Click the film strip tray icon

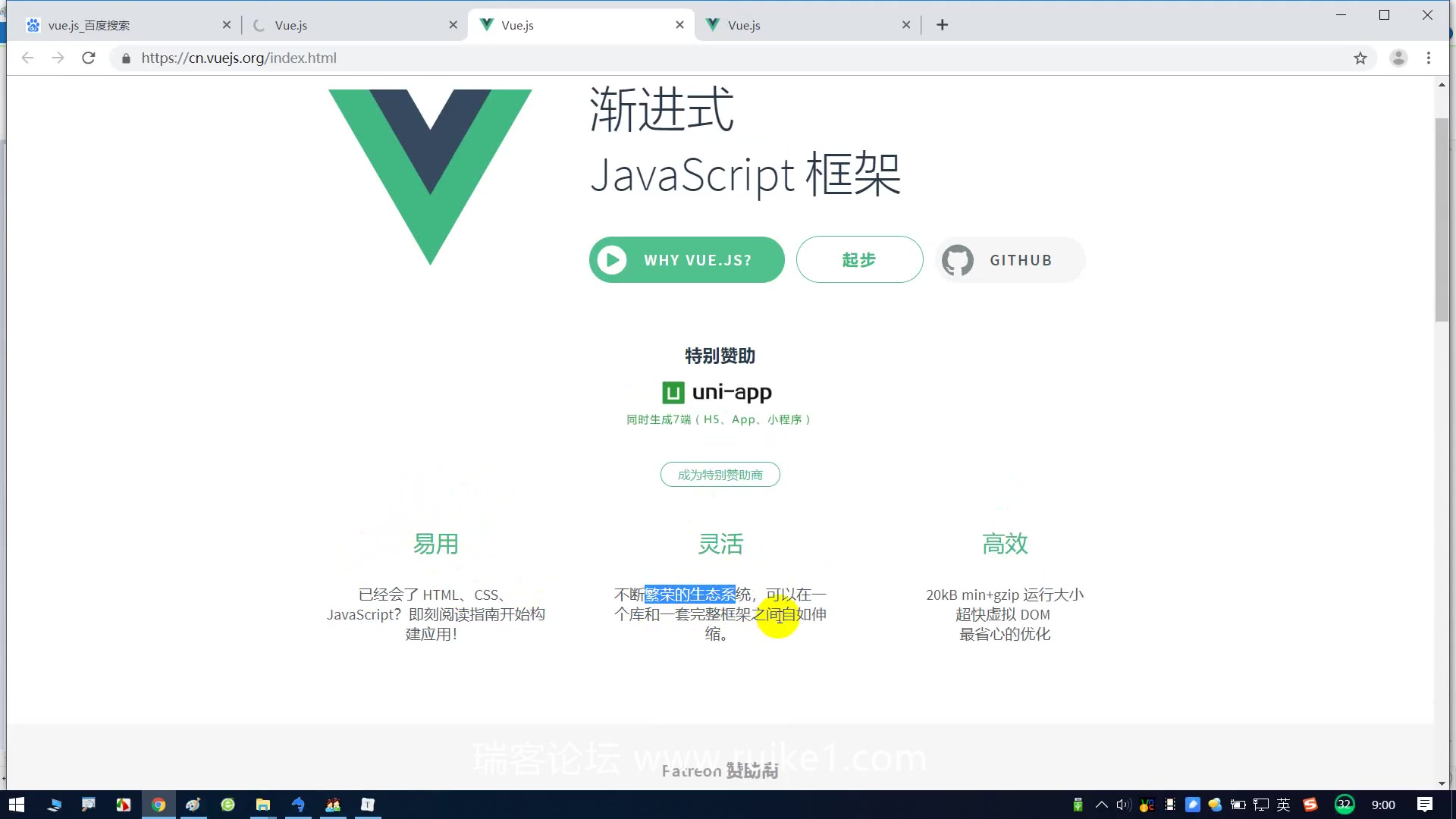pyautogui.click(x=1170, y=805)
